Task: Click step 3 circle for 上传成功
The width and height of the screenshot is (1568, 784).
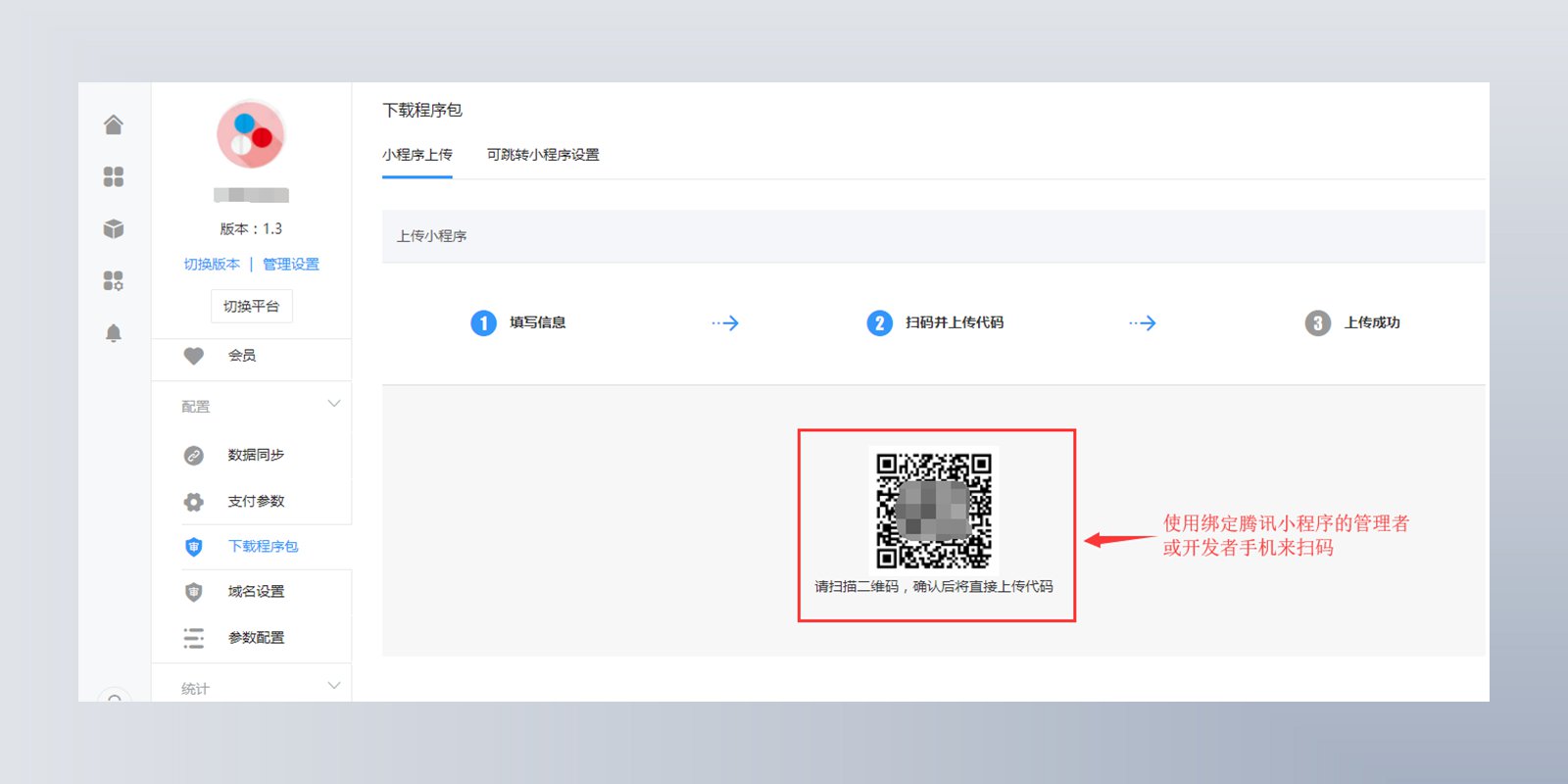Action: 1317,323
